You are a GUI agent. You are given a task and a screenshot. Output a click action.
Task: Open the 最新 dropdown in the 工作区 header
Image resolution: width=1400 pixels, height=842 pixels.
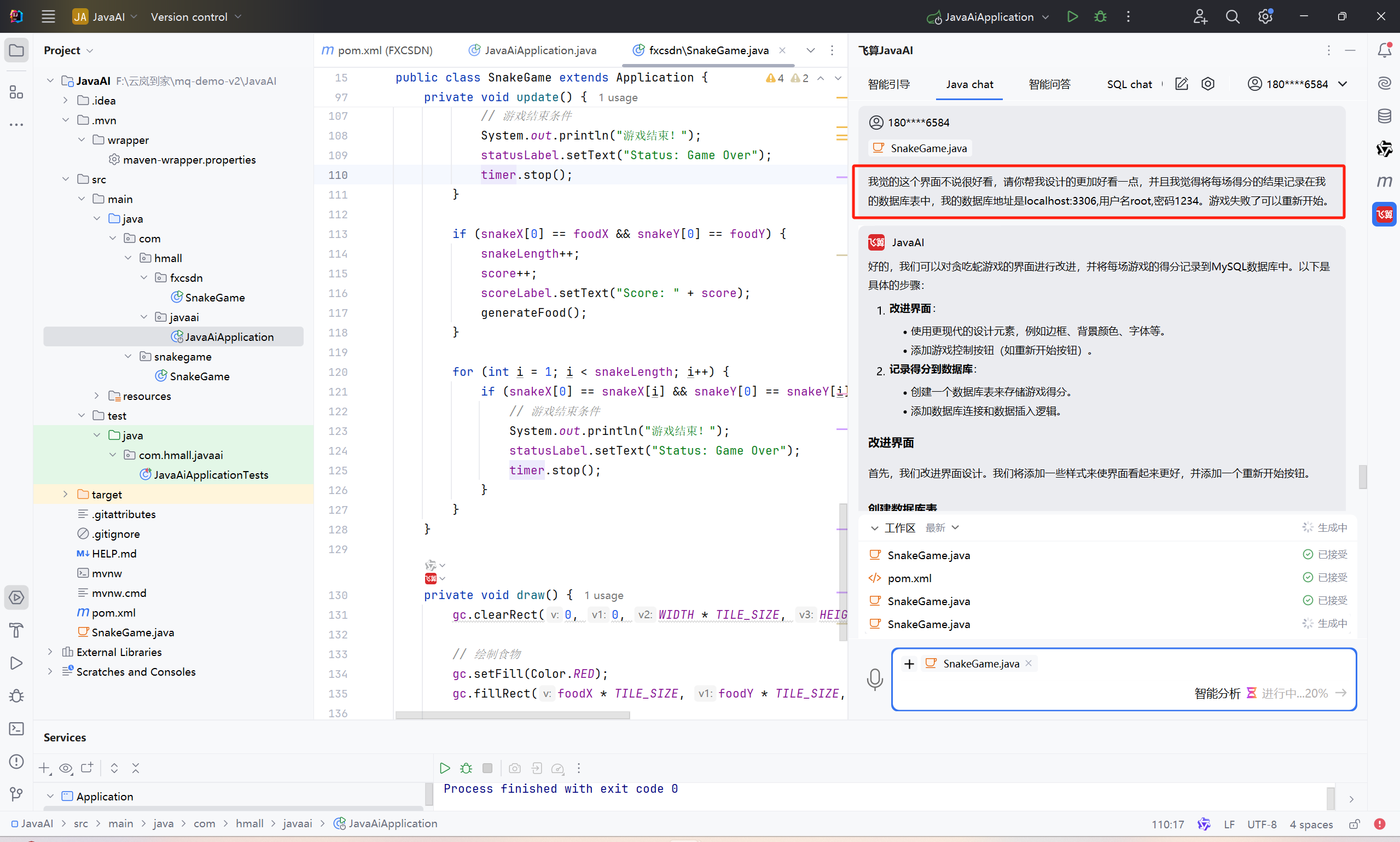click(942, 527)
